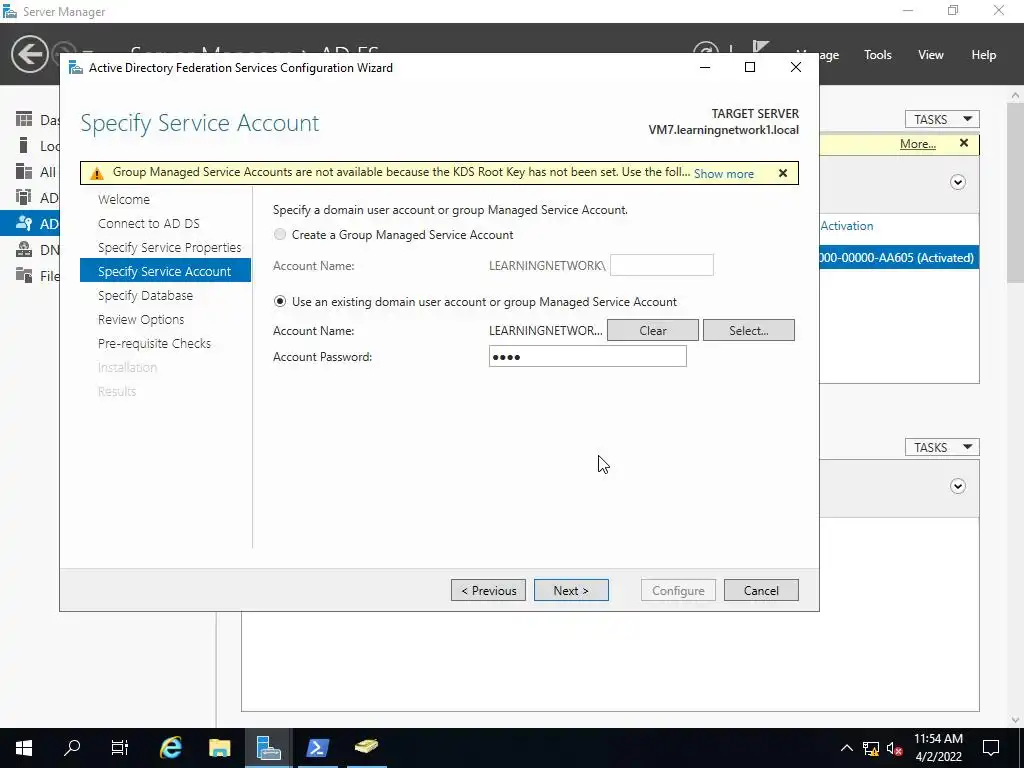1024x768 pixels.
Task: Click Select... to choose an account
Action: (748, 330)
